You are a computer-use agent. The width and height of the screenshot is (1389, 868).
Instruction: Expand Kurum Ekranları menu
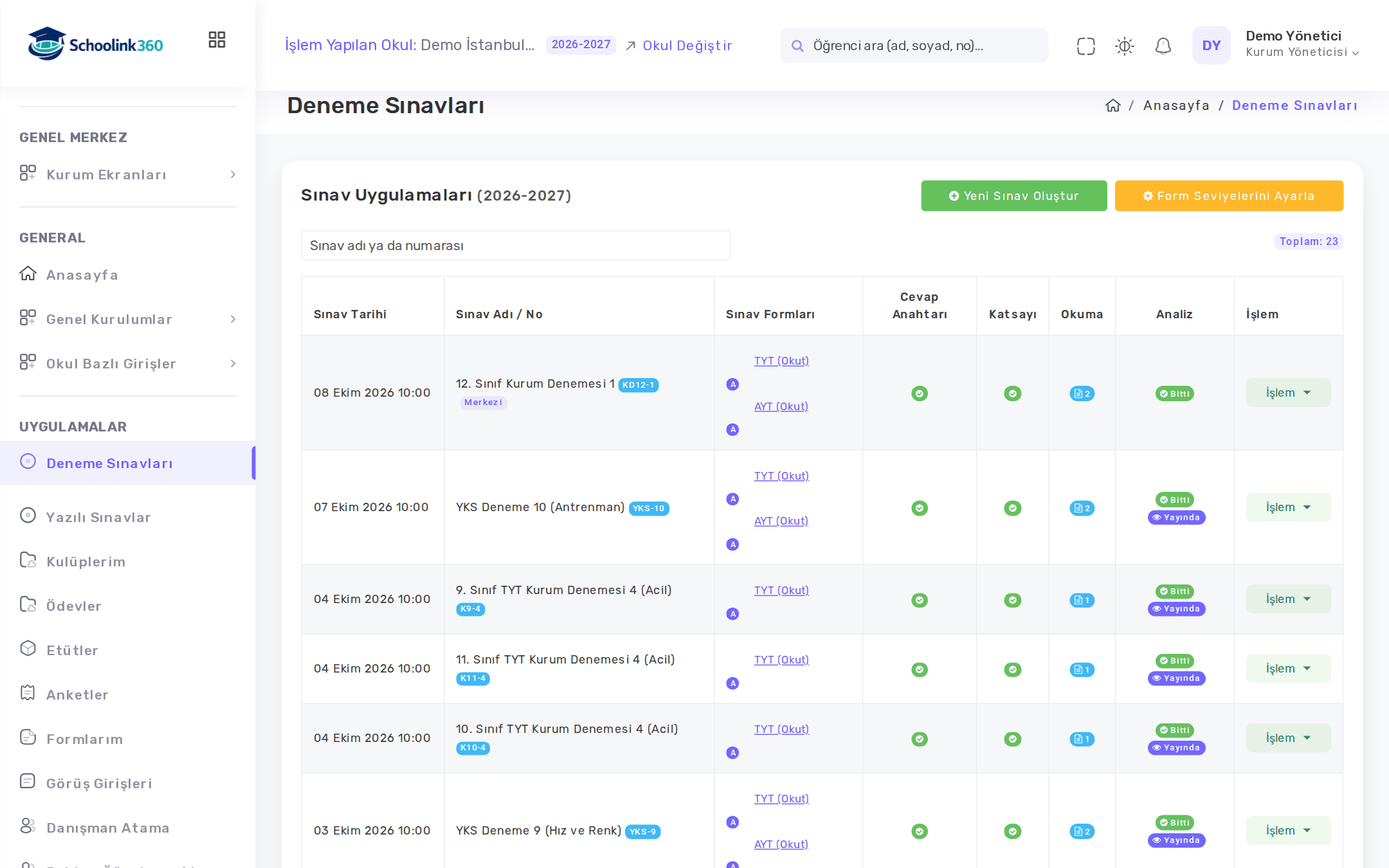coord(128,174)
